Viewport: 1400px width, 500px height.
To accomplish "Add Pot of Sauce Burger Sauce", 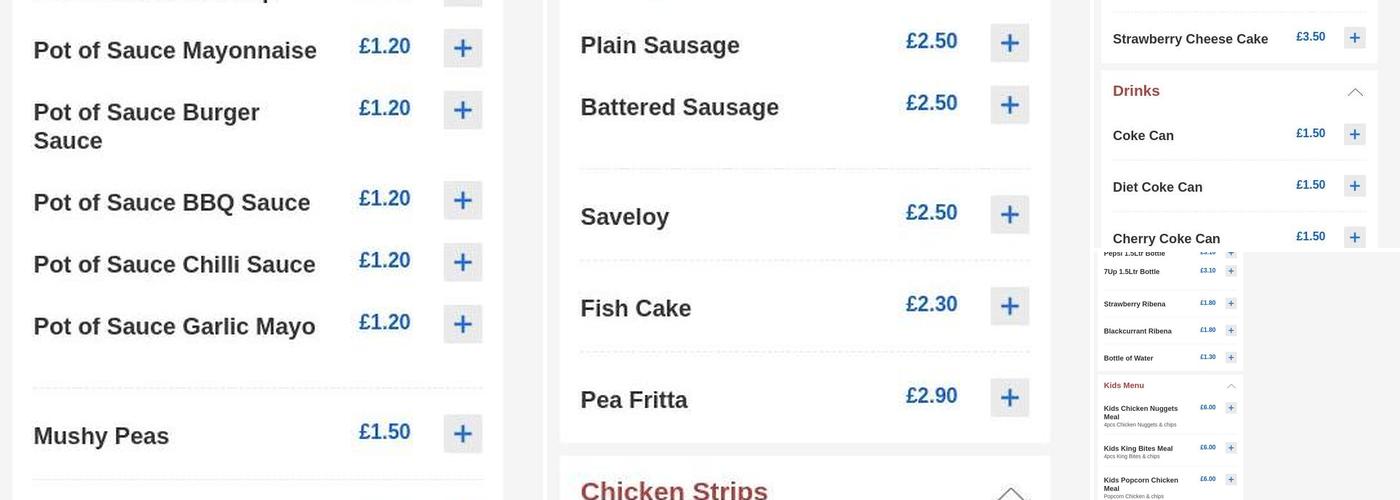I will pos(462,110).
